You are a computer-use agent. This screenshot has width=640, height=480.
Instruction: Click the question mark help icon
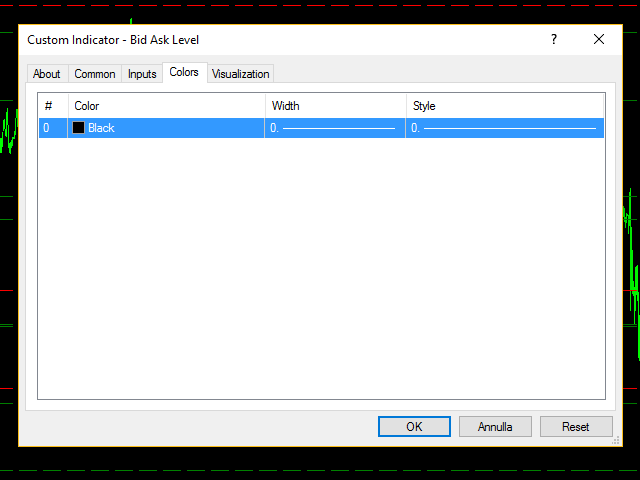tap(554, 40)
